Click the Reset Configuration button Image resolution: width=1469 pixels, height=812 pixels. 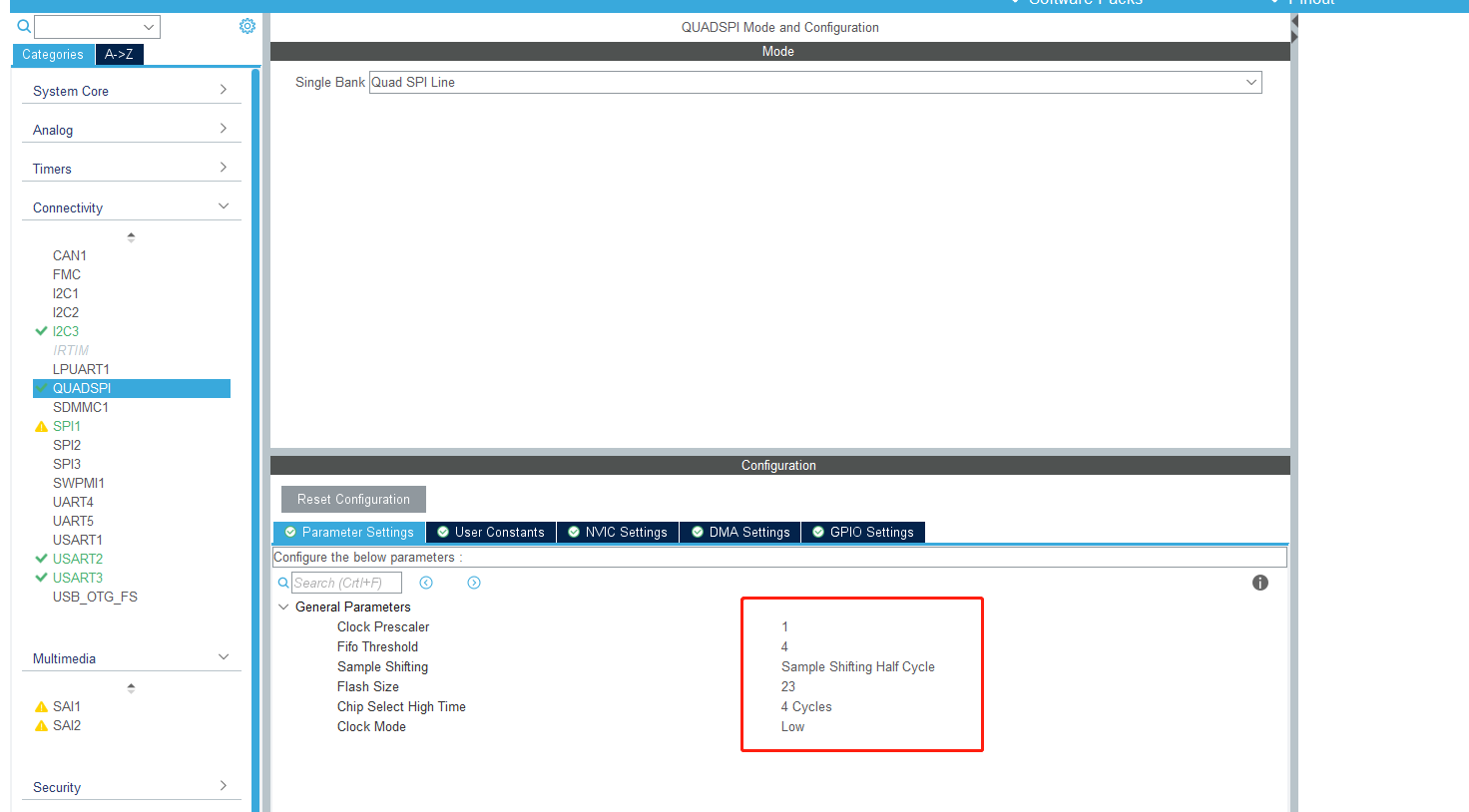tap(352, 499)
